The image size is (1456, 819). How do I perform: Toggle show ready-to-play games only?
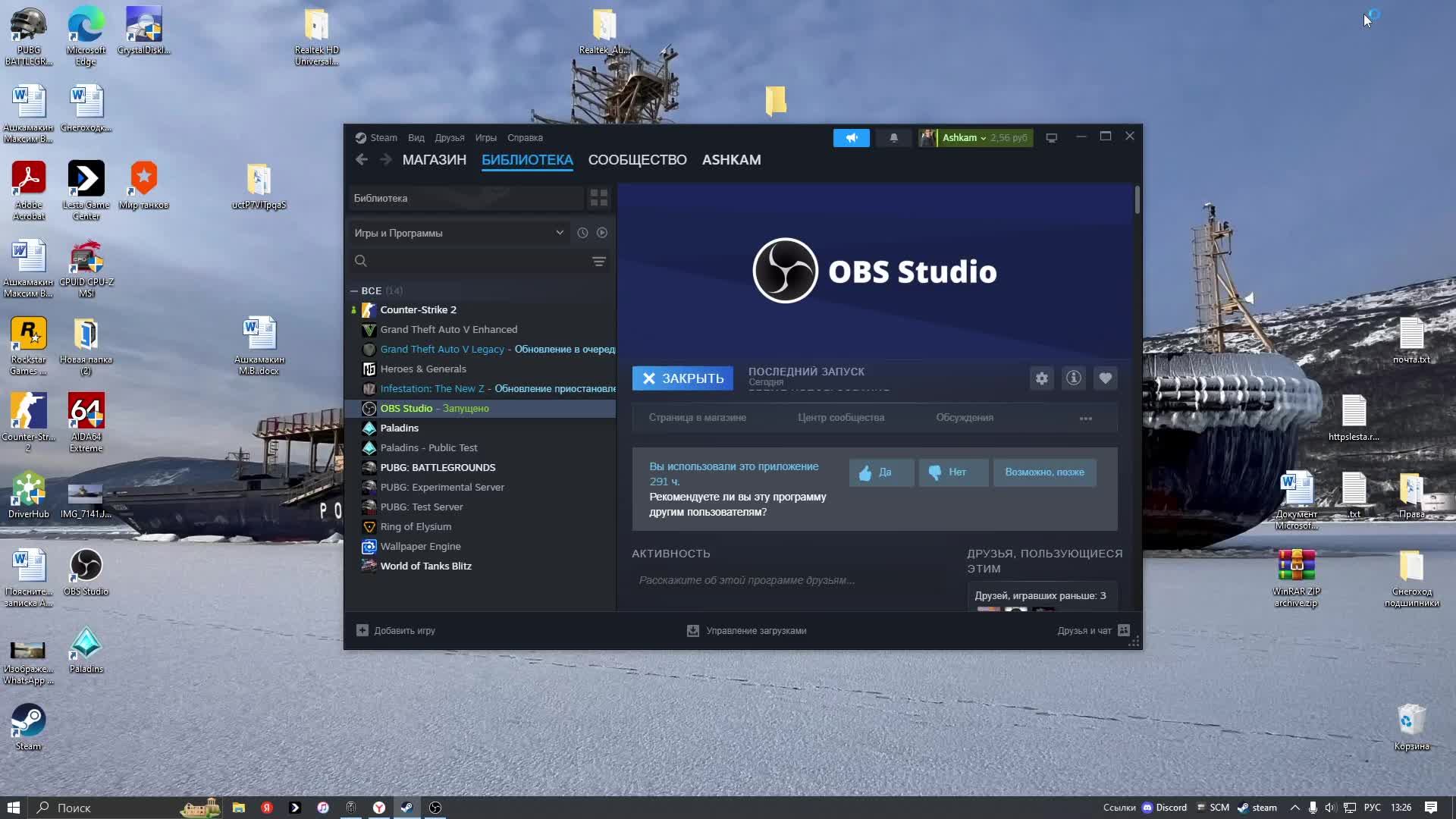tap(602, 233)
